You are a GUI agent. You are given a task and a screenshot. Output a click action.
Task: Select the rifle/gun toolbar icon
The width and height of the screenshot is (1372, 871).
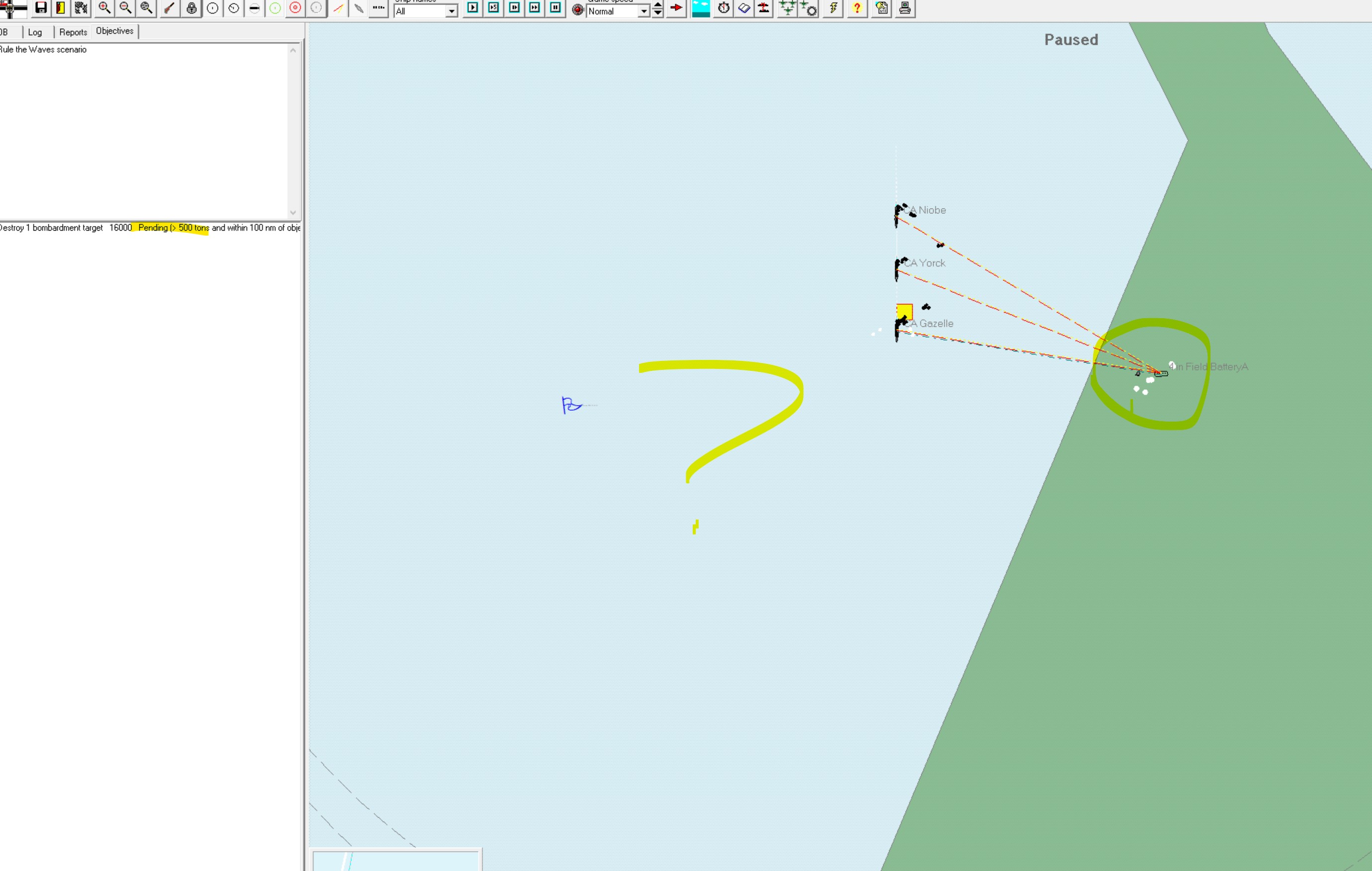[x=169, y=8]
